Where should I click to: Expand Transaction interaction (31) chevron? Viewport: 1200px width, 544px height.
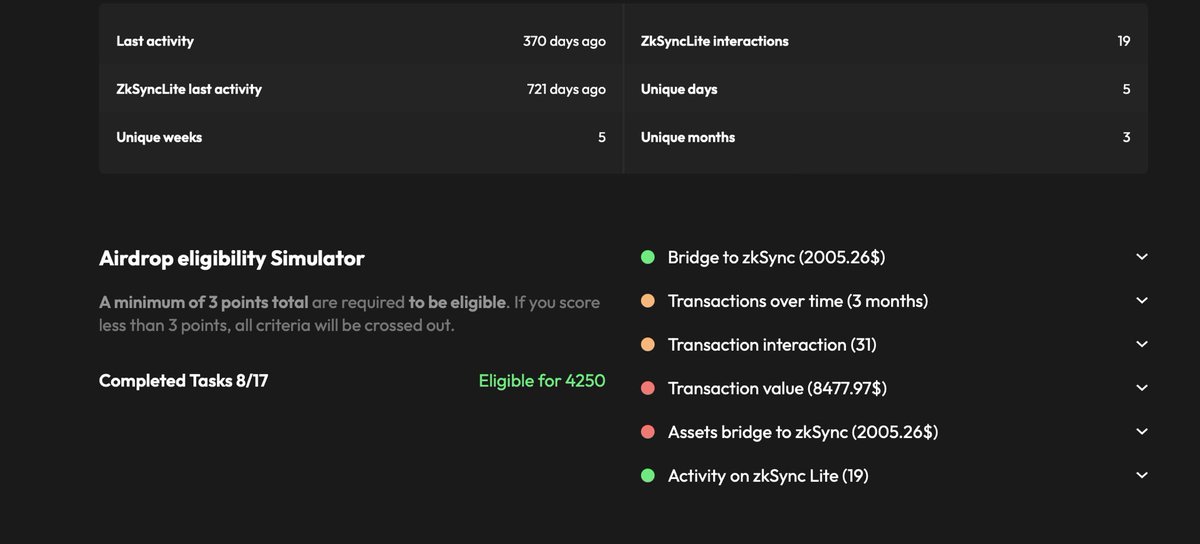pos(1142,345)
